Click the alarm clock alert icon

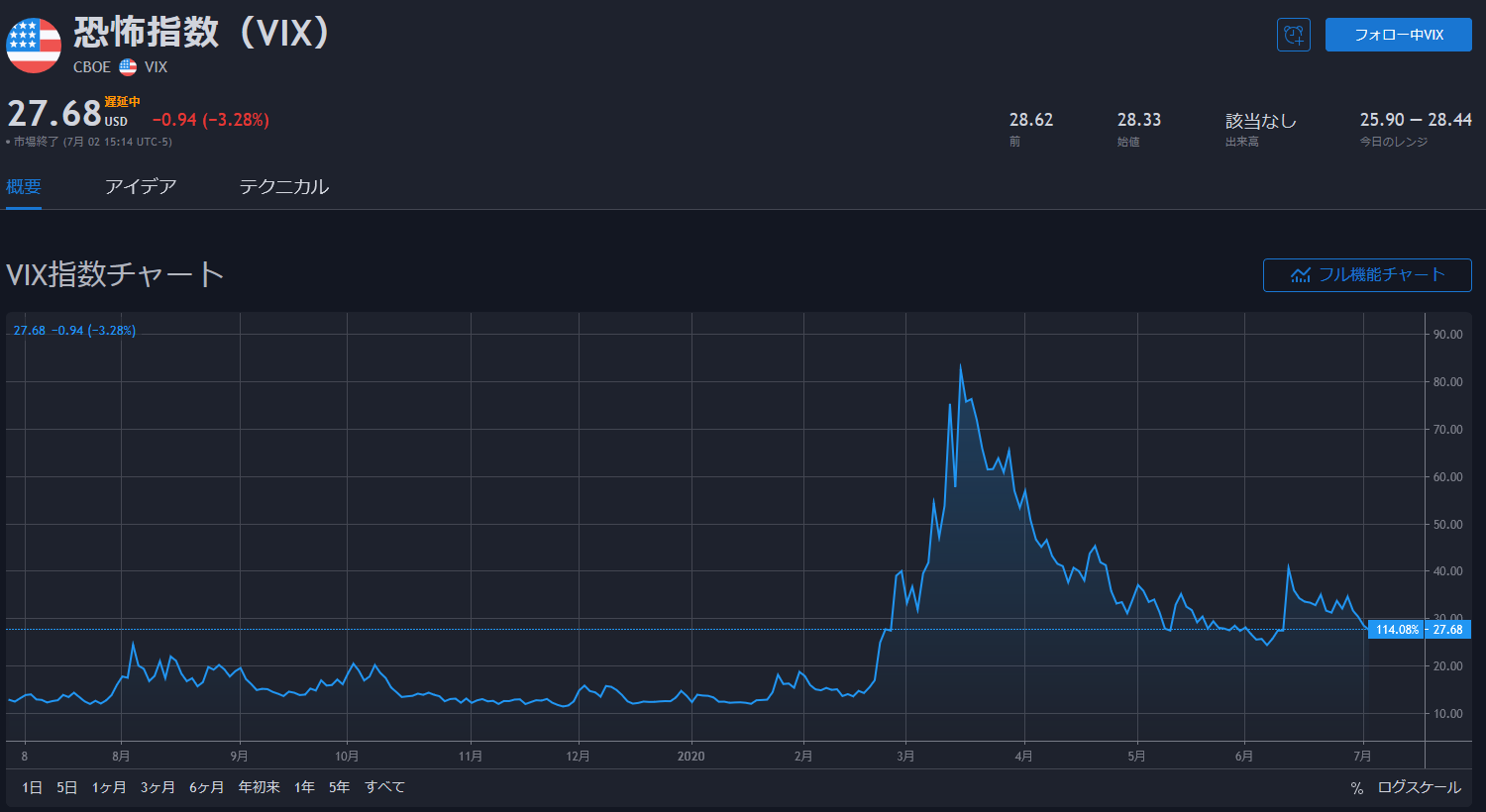click(x=1293, y=35)
